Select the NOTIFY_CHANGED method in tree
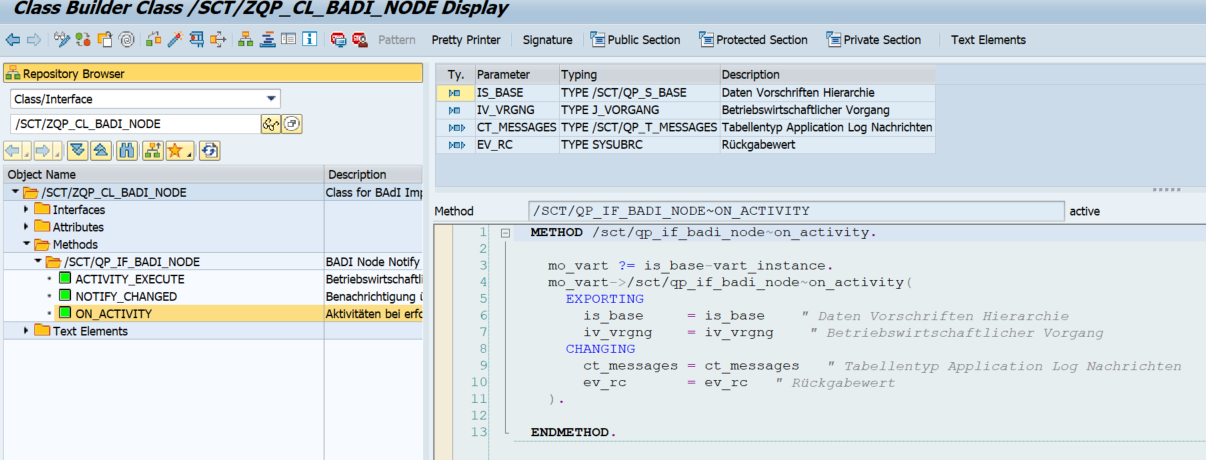 coord(126,297)
